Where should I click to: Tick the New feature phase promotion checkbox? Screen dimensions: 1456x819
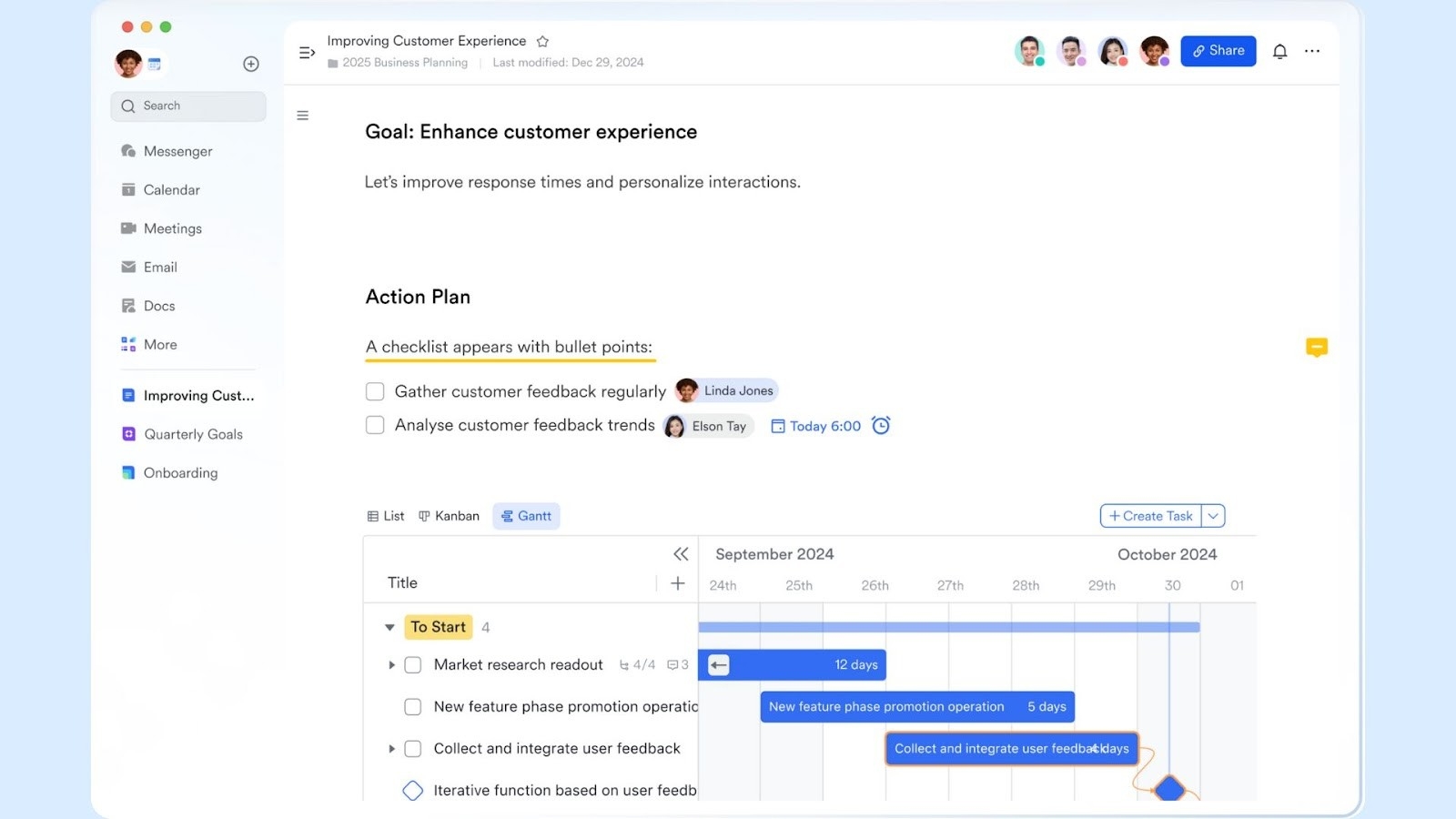tap(413, 707)
